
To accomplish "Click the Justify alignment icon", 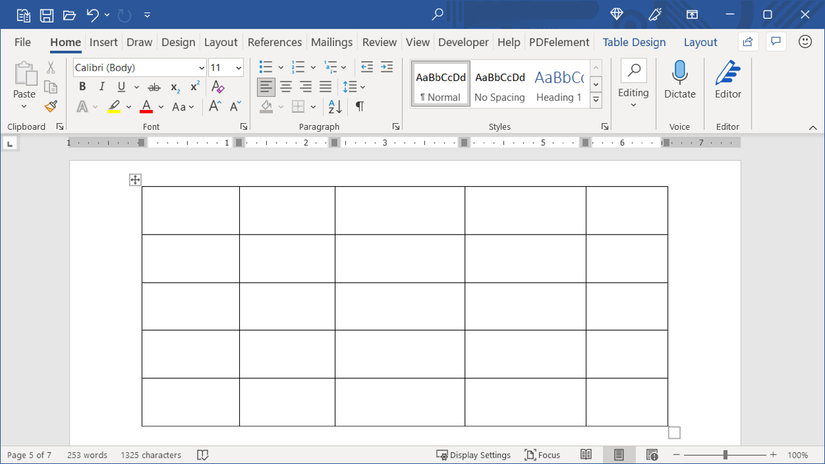I will click(x=324, y=87).
